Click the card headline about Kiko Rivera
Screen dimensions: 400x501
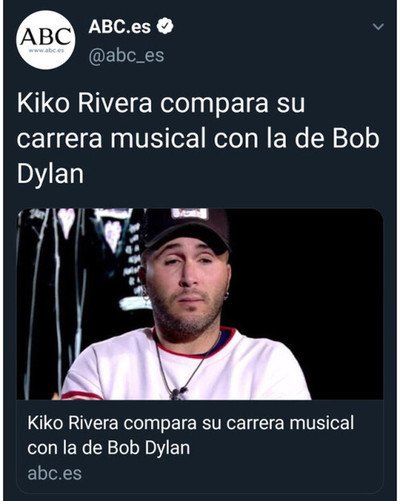point(191,435)
